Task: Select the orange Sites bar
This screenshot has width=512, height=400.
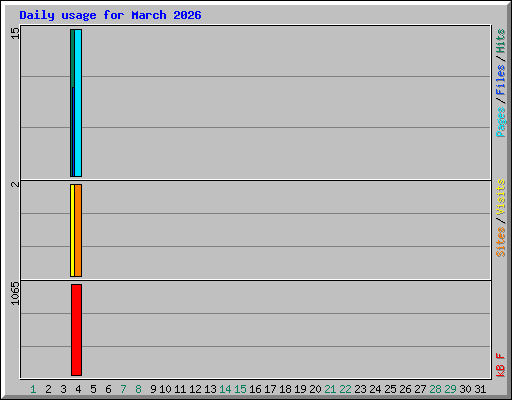Action: (78, 230)
